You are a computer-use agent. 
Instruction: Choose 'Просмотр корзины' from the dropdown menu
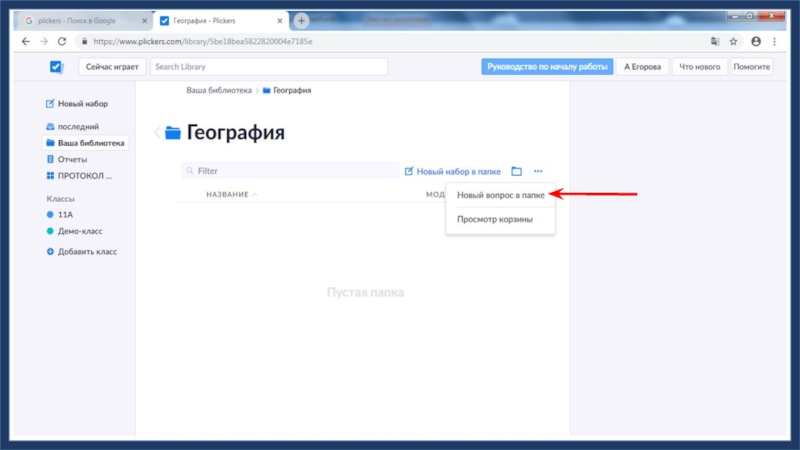pyautogui.click(x=494, y=219)
